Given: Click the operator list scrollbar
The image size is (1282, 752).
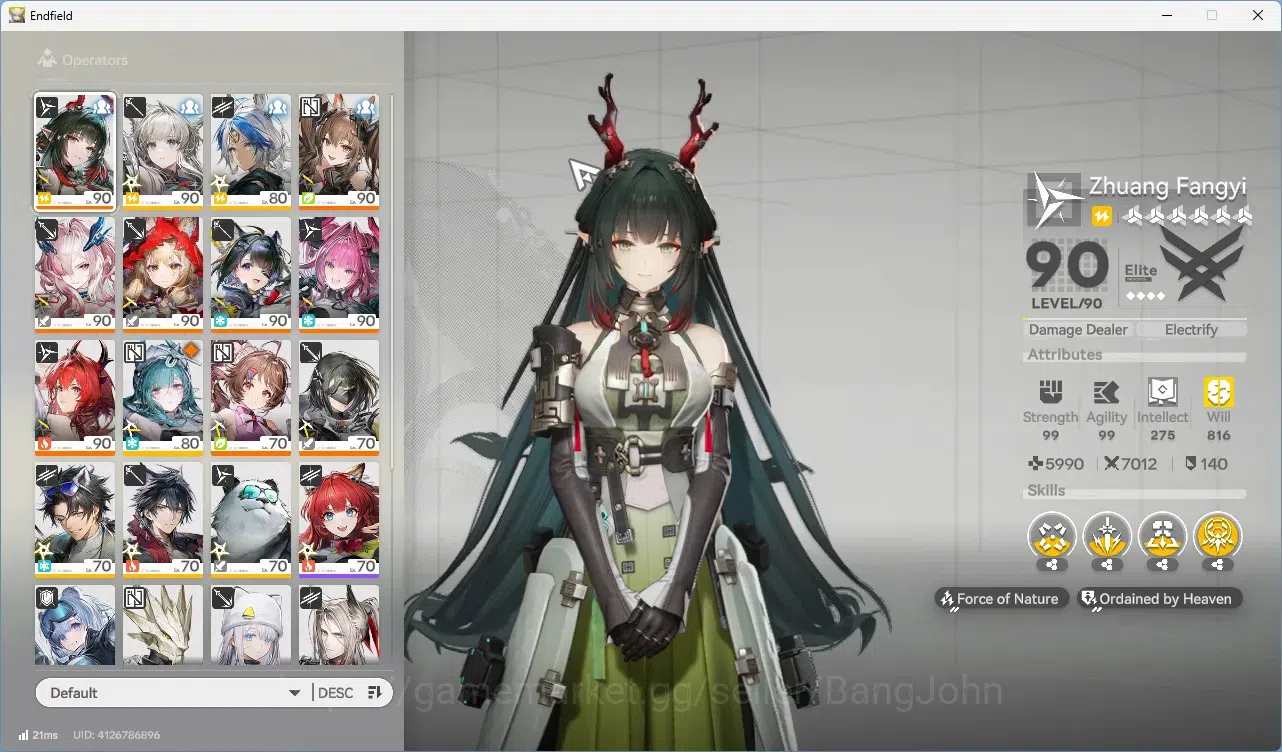Looking at the screenshot, I should tap(391, 280).
